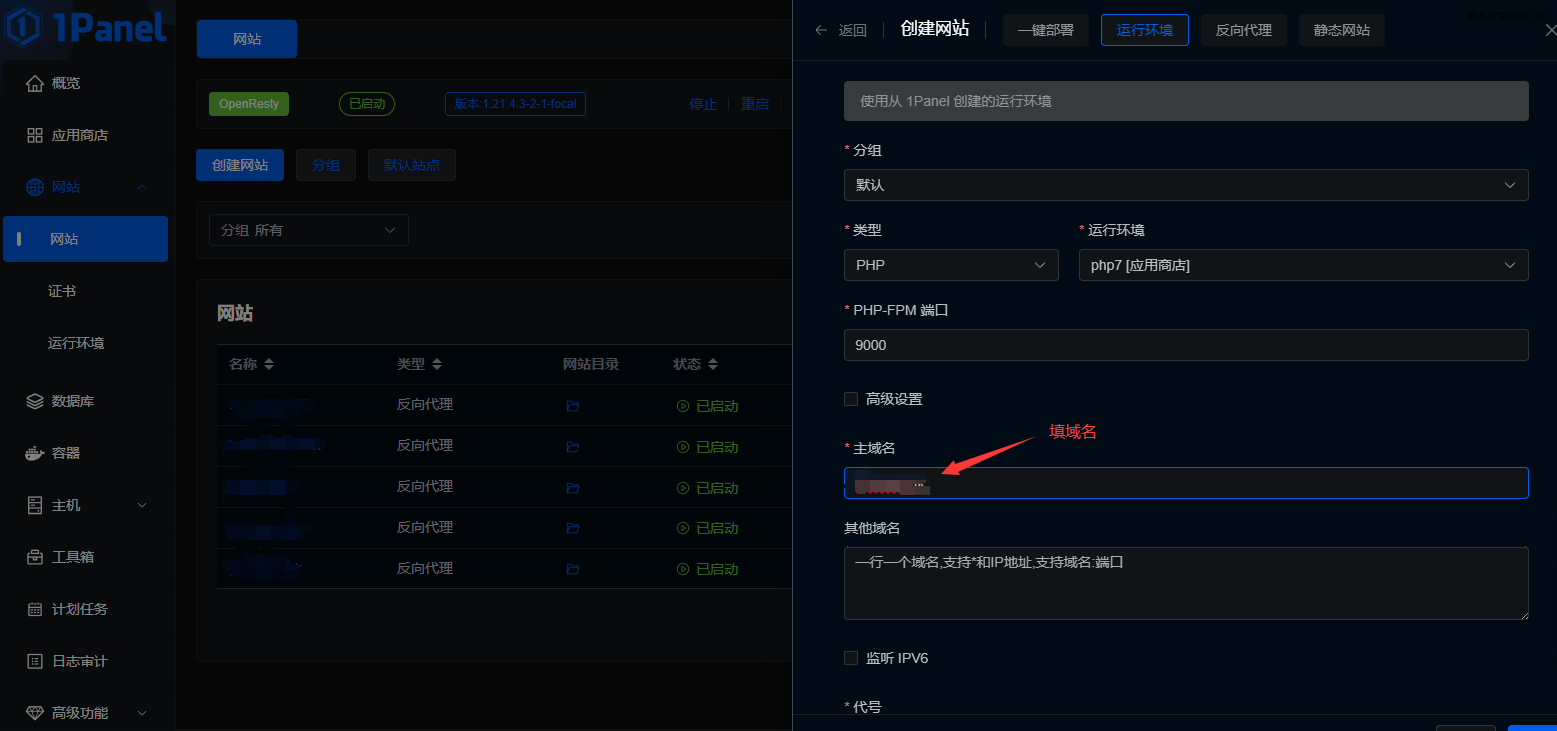Switch to the 反向代理 tab

point(1244,30)
